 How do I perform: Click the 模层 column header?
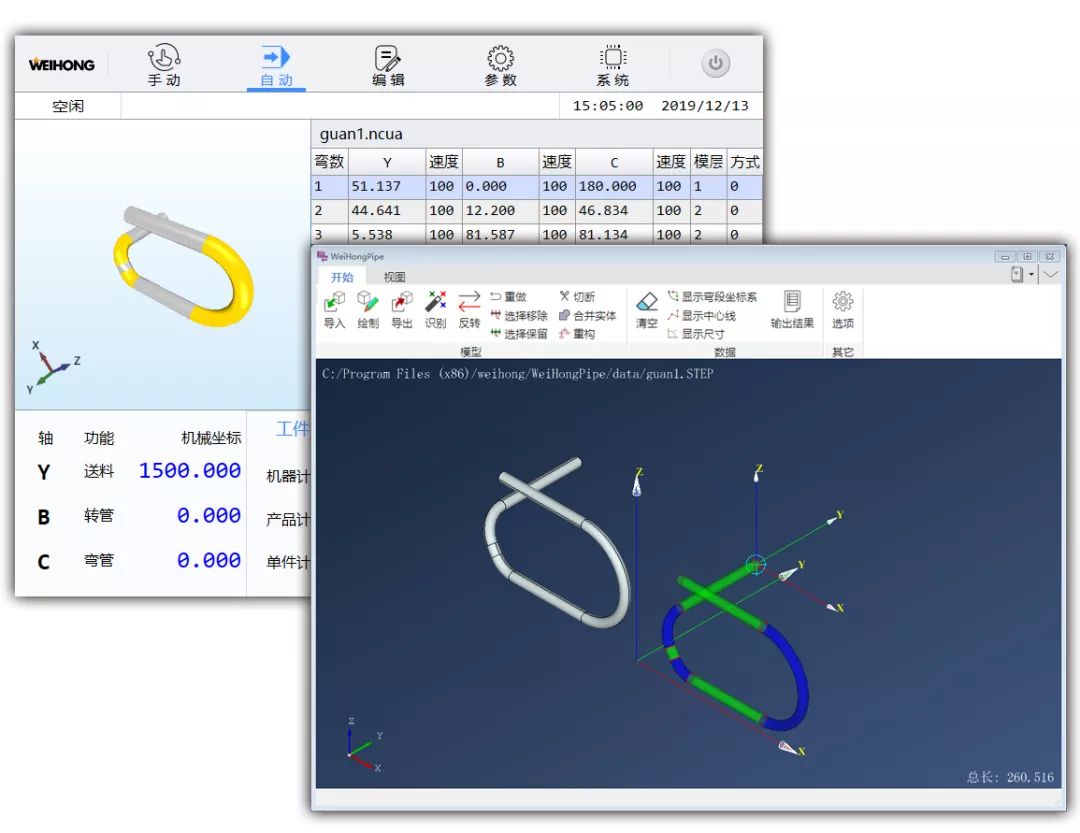point(708,162)
